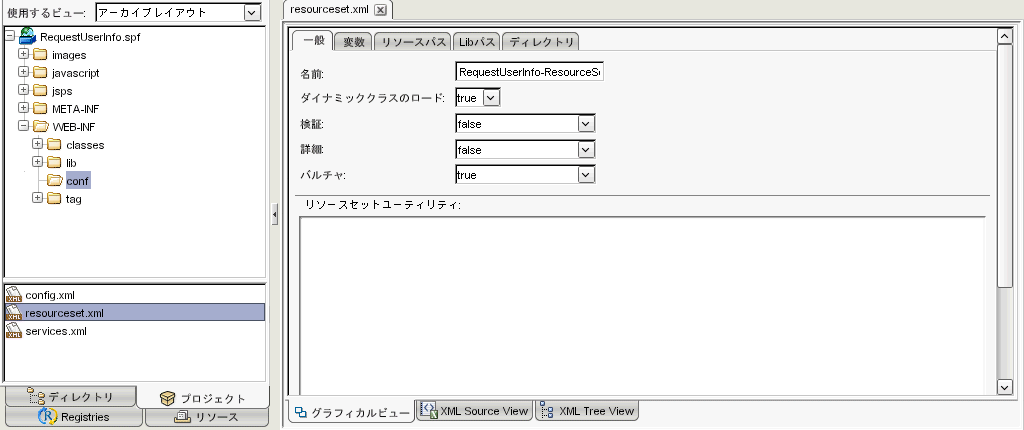This screenshot has height=430, width=1024.
Task: Select the javascript tree item label
Action: click(x=76, y=73)
